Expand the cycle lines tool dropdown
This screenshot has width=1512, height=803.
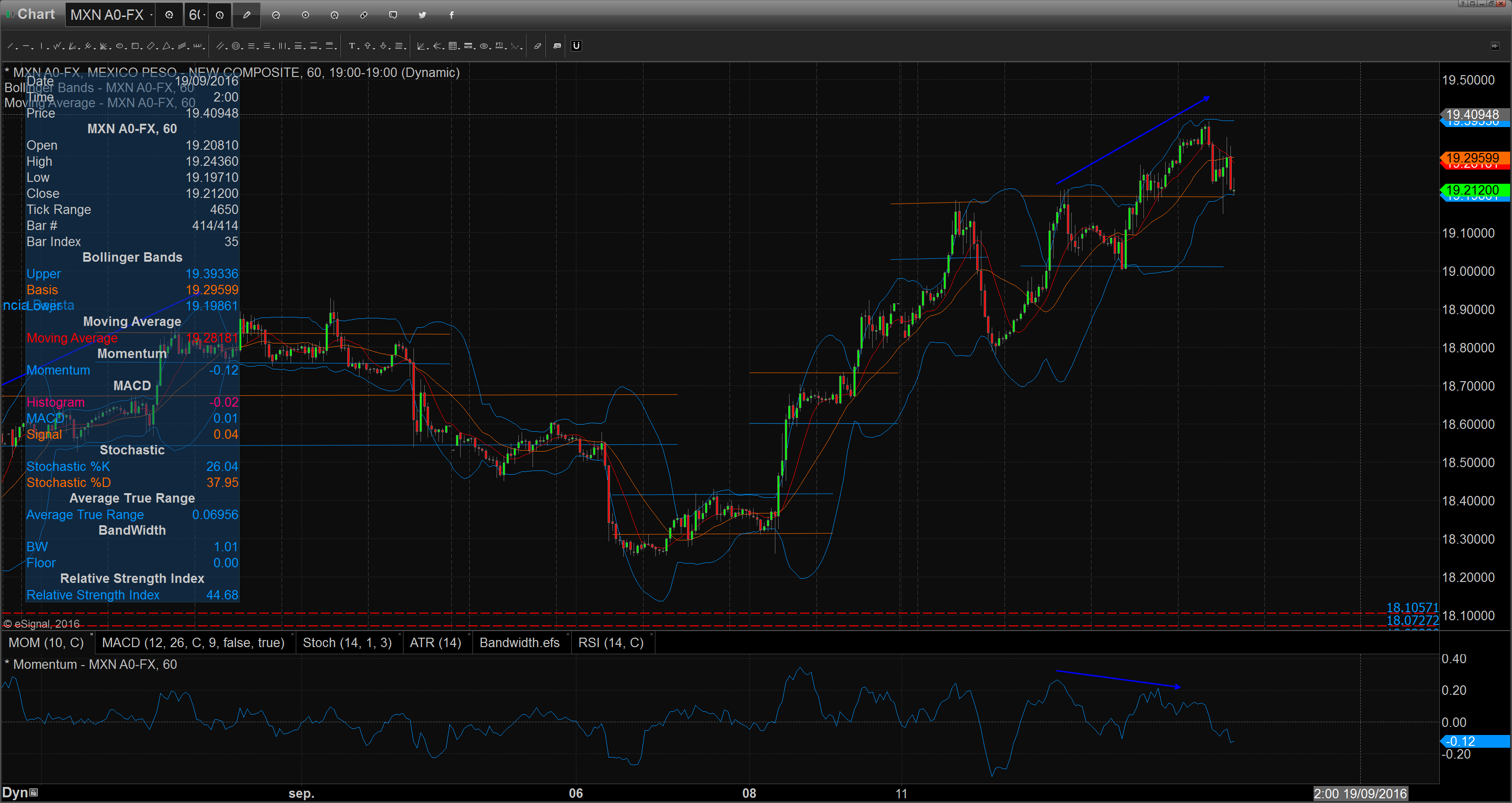pos(204,49)
